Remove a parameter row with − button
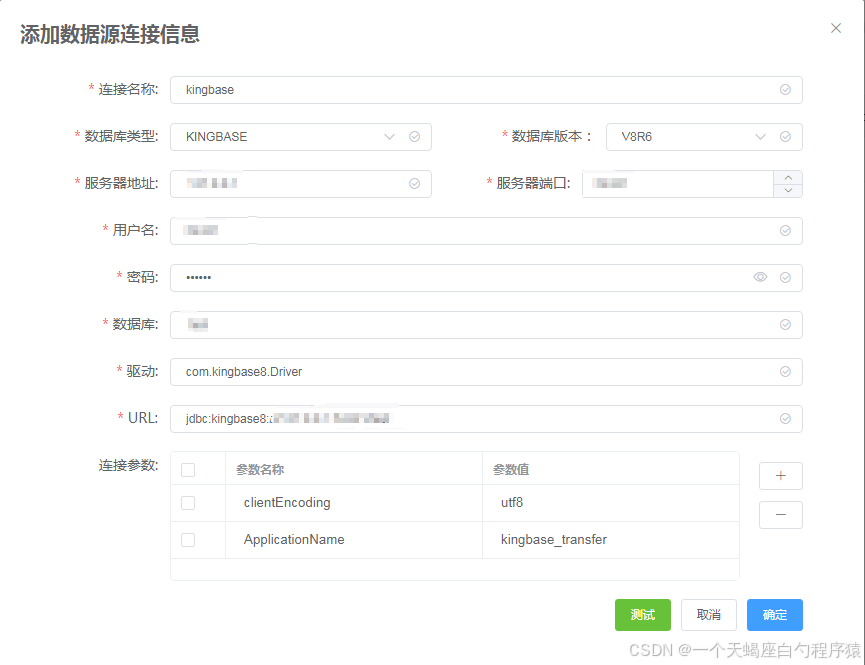 point(780,514)
